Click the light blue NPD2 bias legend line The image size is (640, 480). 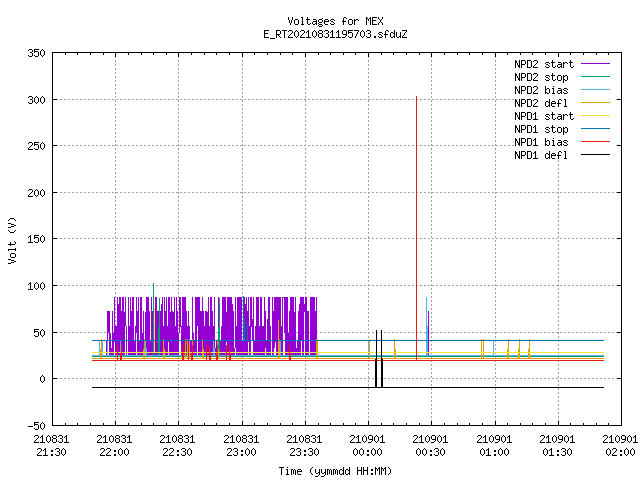coord(596,89)
